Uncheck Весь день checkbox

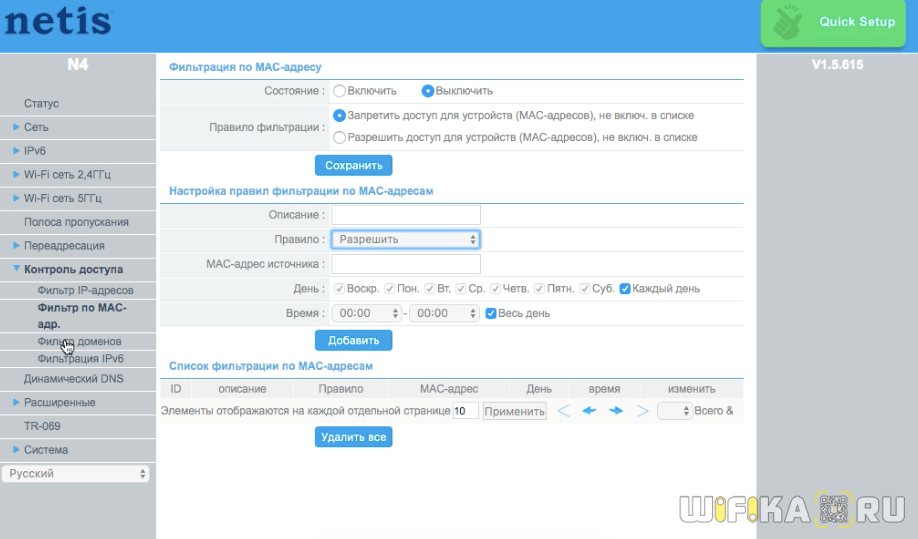tap(491, 314)
